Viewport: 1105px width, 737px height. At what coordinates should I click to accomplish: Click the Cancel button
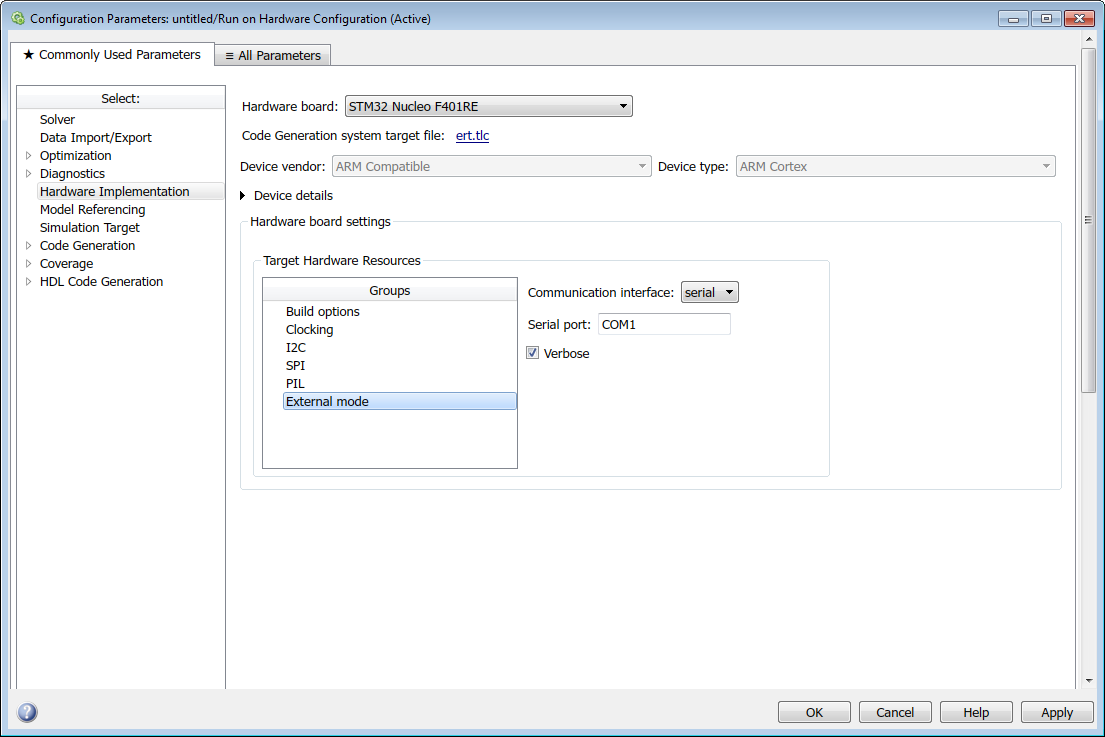(x=895, y=712)
